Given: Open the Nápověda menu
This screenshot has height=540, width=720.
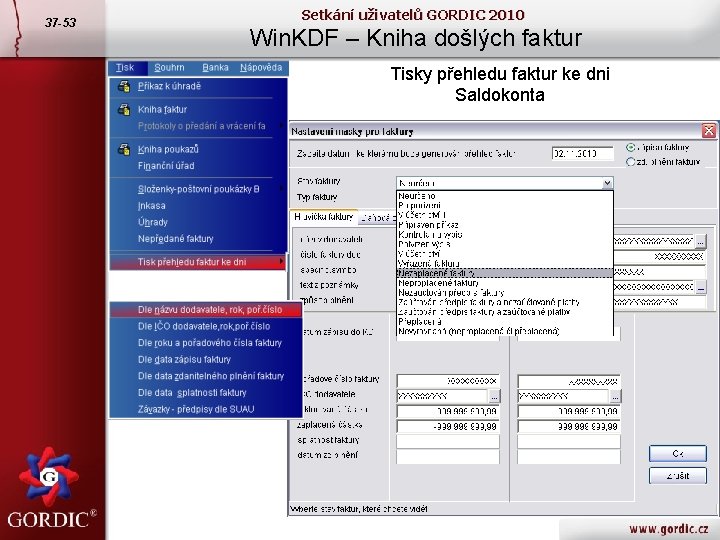Looking at the screenshot, I should pos(261,68).
